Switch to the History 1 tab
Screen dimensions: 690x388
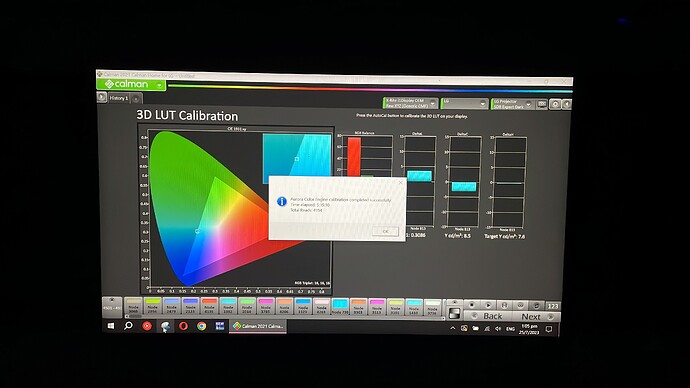[119, 98]
